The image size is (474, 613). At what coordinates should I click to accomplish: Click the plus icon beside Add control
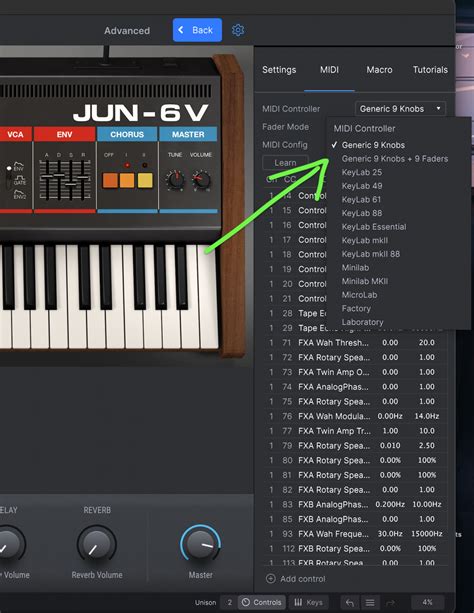pos(270,579)
